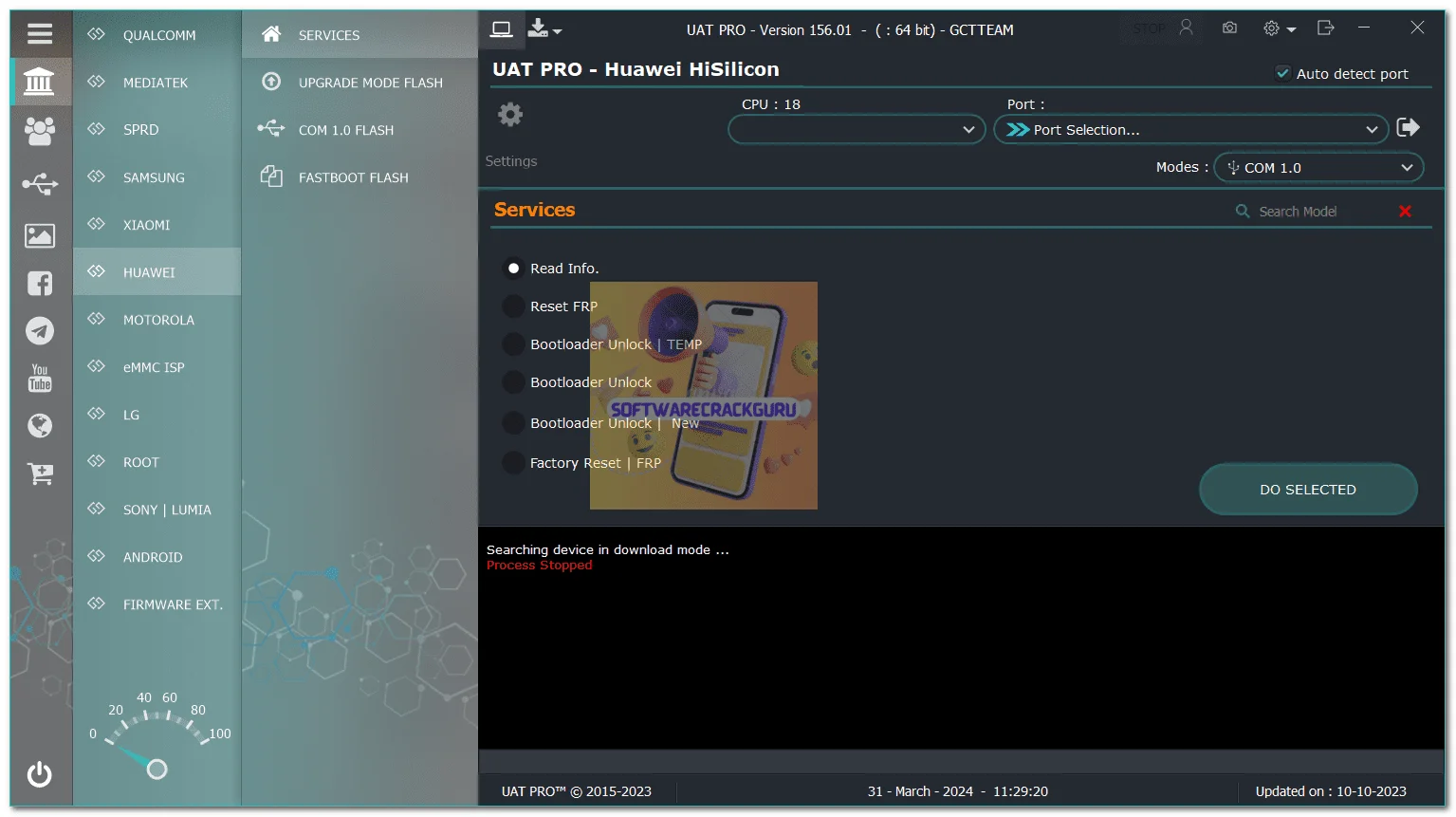The width and height of the screenshot is (1456, 817).
Task: Click the Settings gear icon
Action: pyautogui.click(x=510, y=115)
